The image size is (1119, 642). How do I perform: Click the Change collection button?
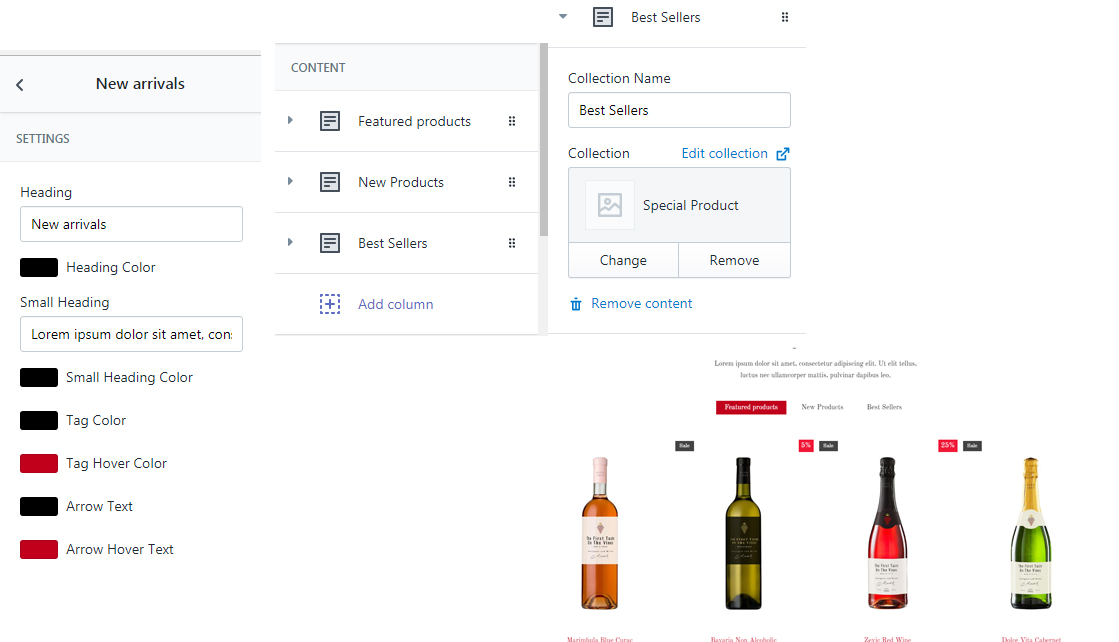pos(623,260)
